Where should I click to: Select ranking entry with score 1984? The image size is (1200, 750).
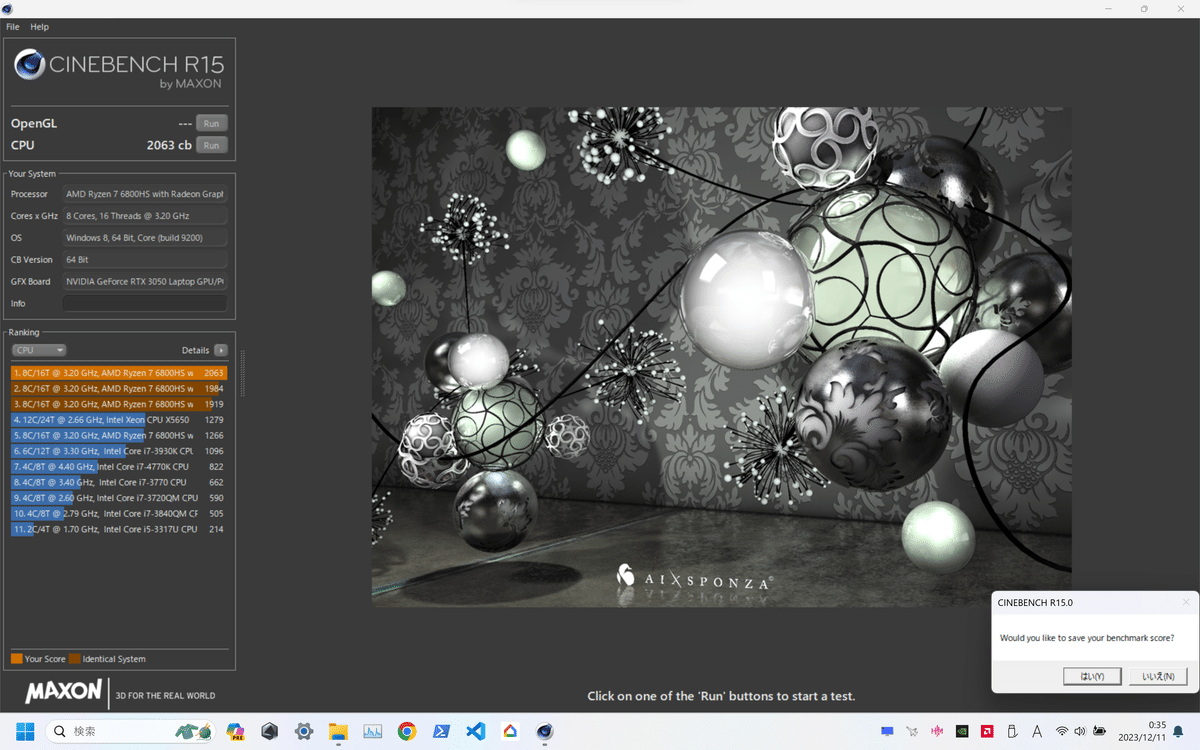pyautogui.click(x=119, y=388)
